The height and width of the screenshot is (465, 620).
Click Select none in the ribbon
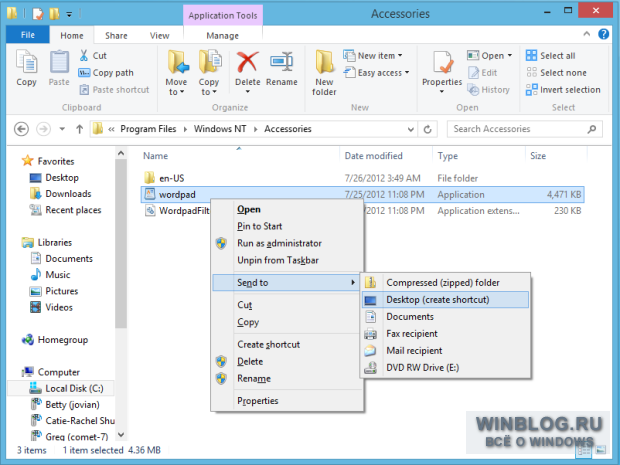556,73
